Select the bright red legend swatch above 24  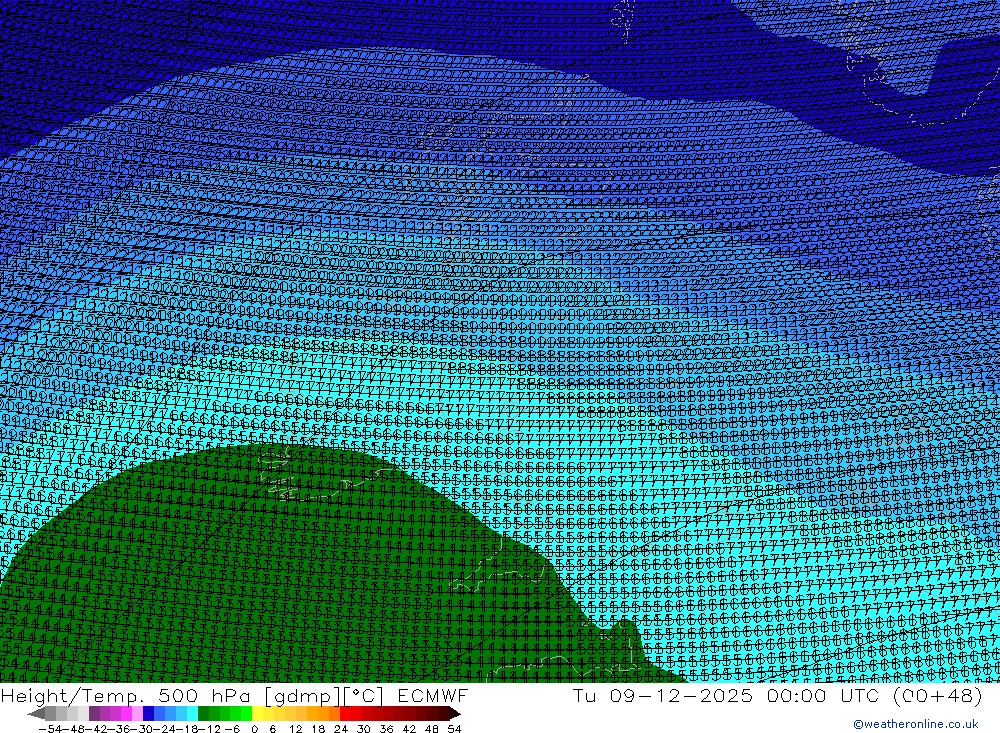point(345,713)
